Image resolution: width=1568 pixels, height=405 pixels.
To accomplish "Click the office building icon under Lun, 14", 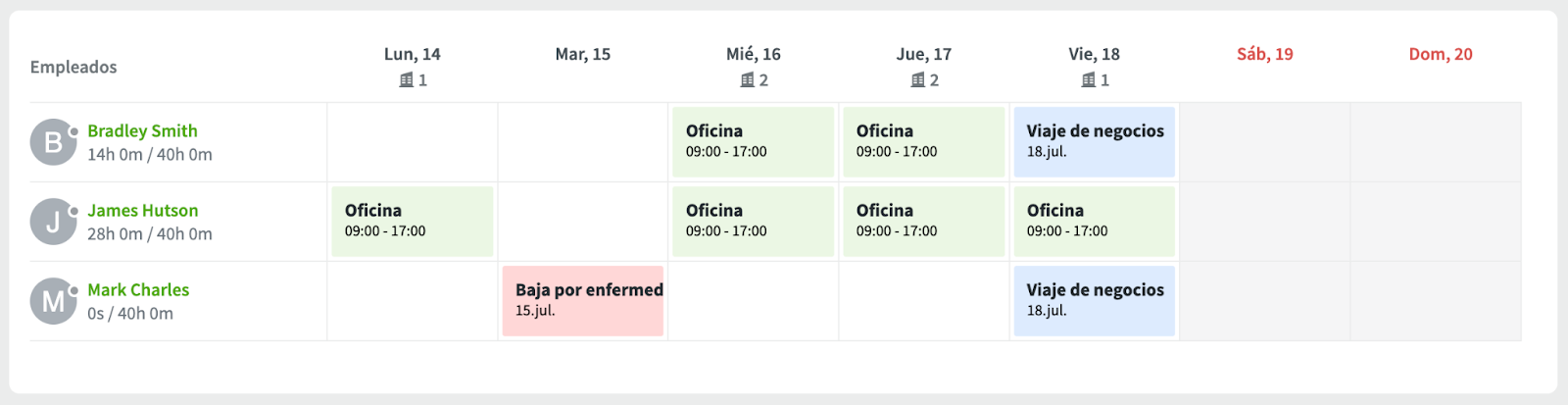I will click(406, 80).
